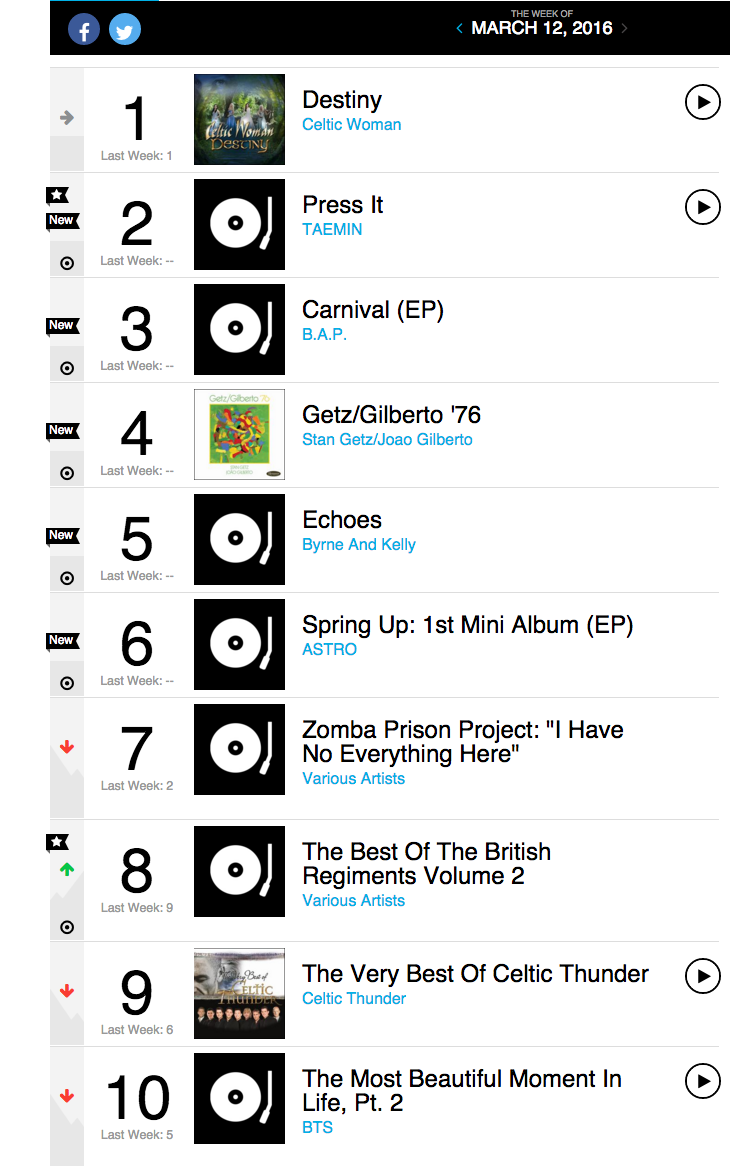
Task: Click the star badge beside rank 8
Action: point(57,842)
